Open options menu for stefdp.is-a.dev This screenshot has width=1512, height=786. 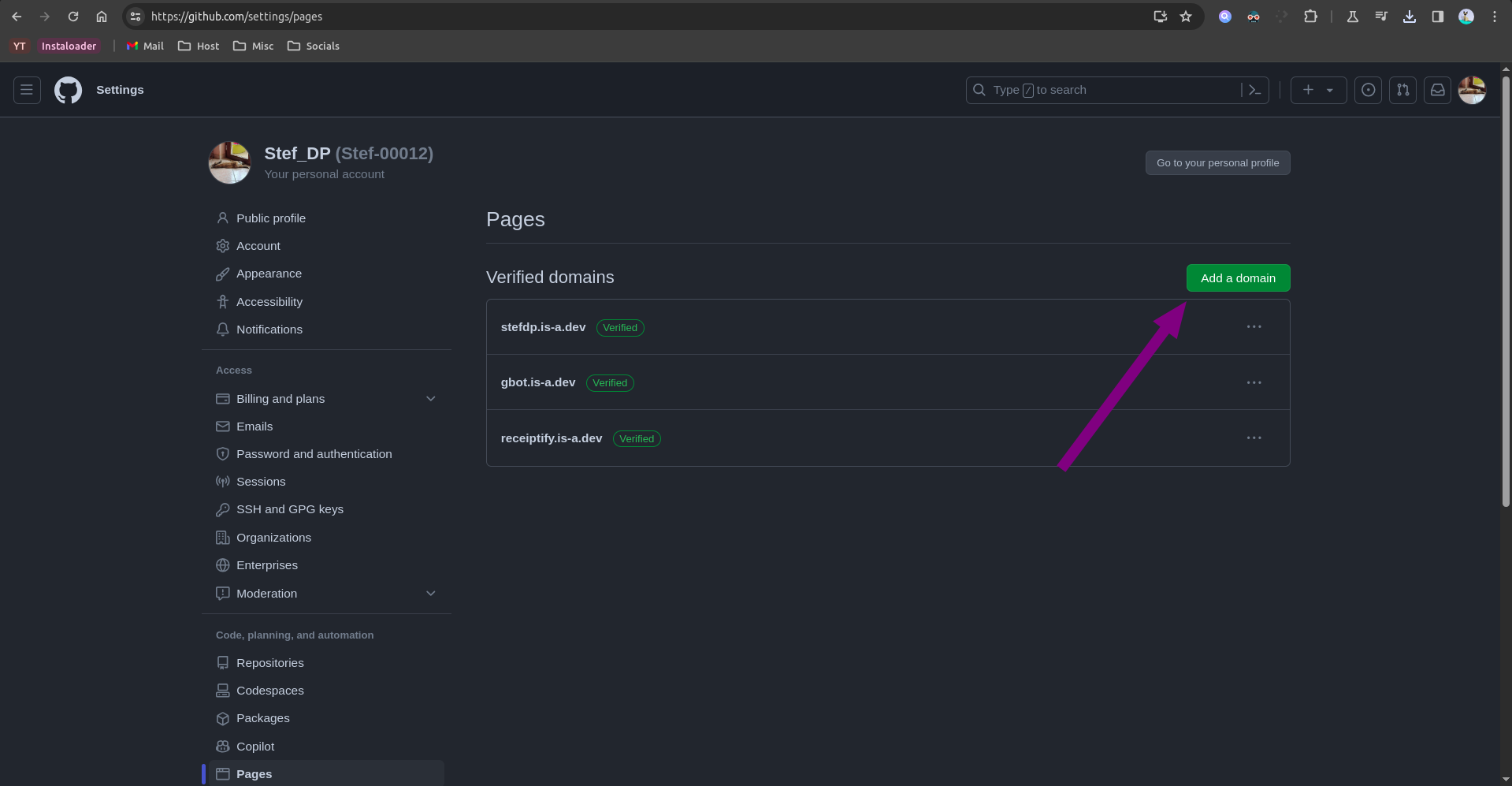pyautogui.click(x=1254, y=327)
